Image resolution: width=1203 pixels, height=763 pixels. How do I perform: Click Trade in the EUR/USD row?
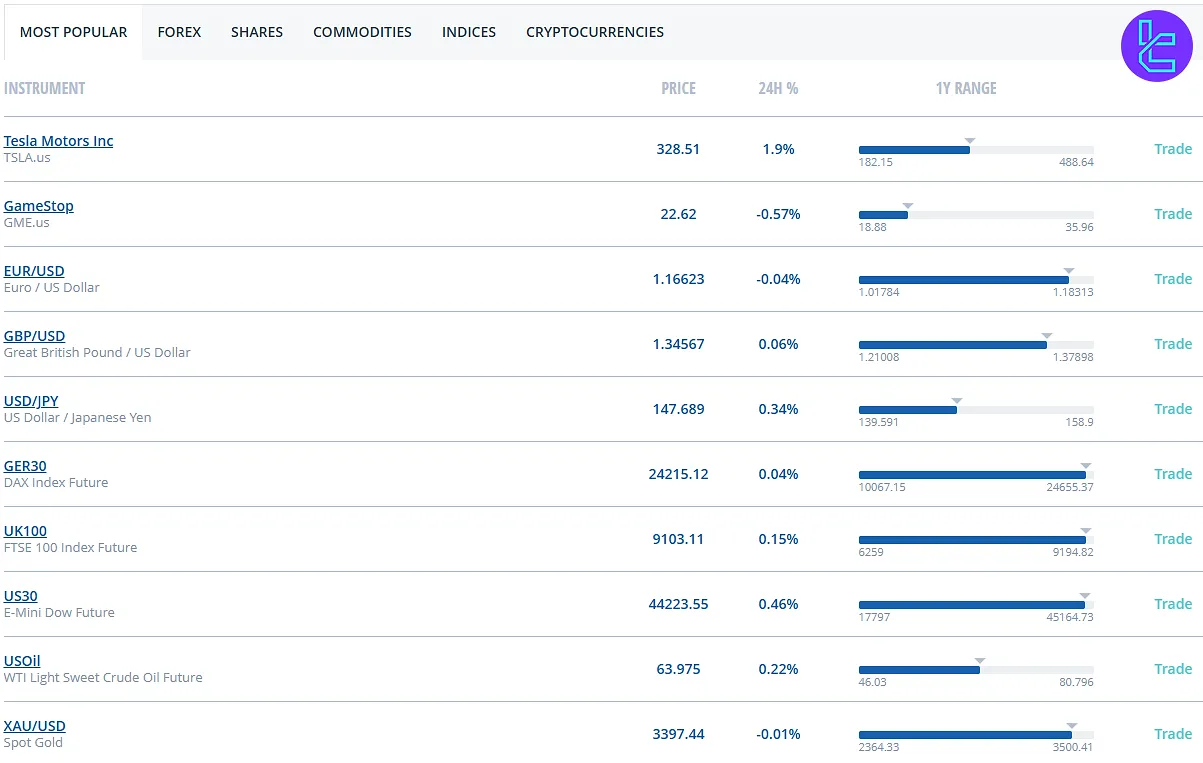tap(1173, 279)
